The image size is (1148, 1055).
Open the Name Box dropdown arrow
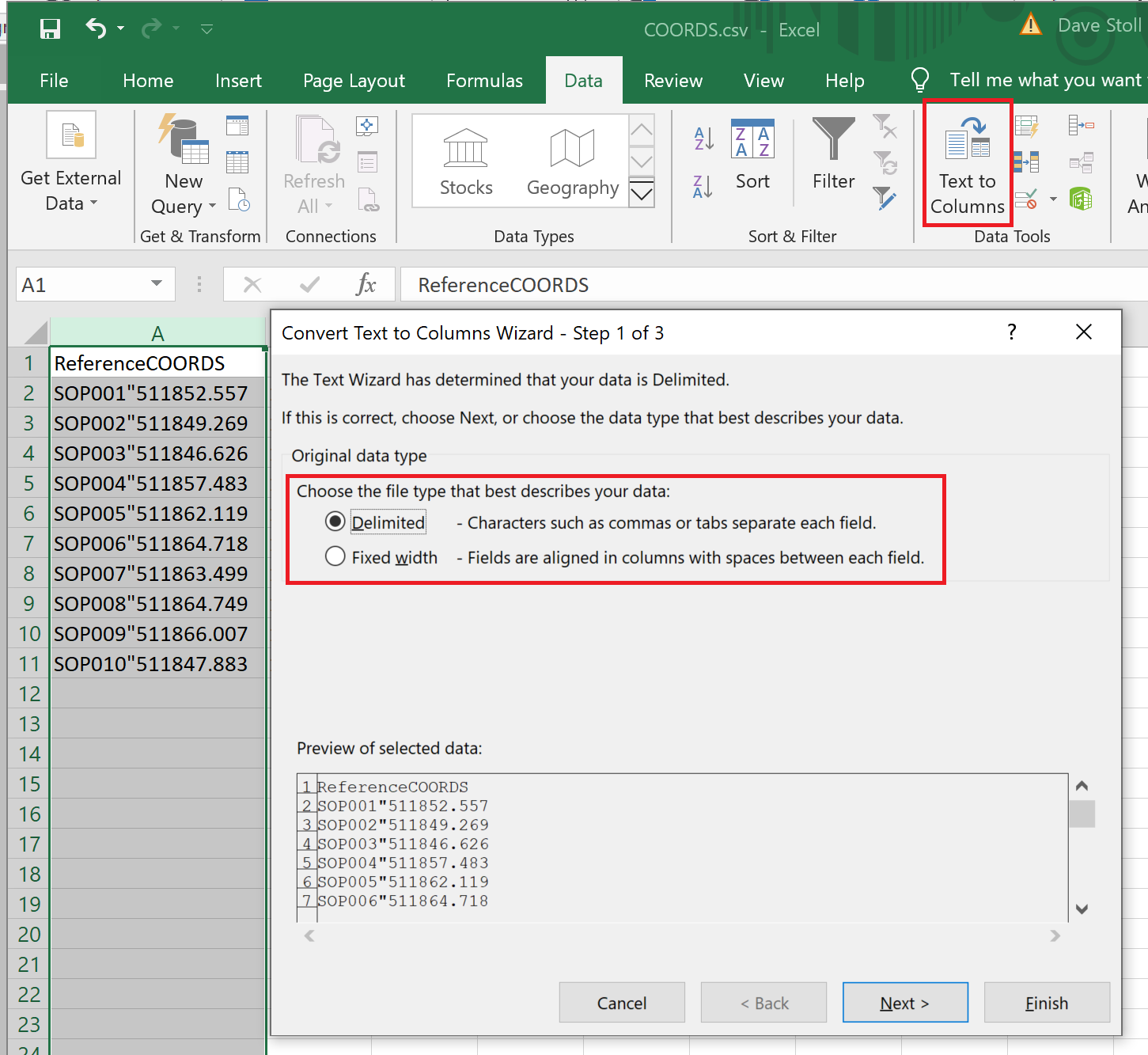(155, 284)
